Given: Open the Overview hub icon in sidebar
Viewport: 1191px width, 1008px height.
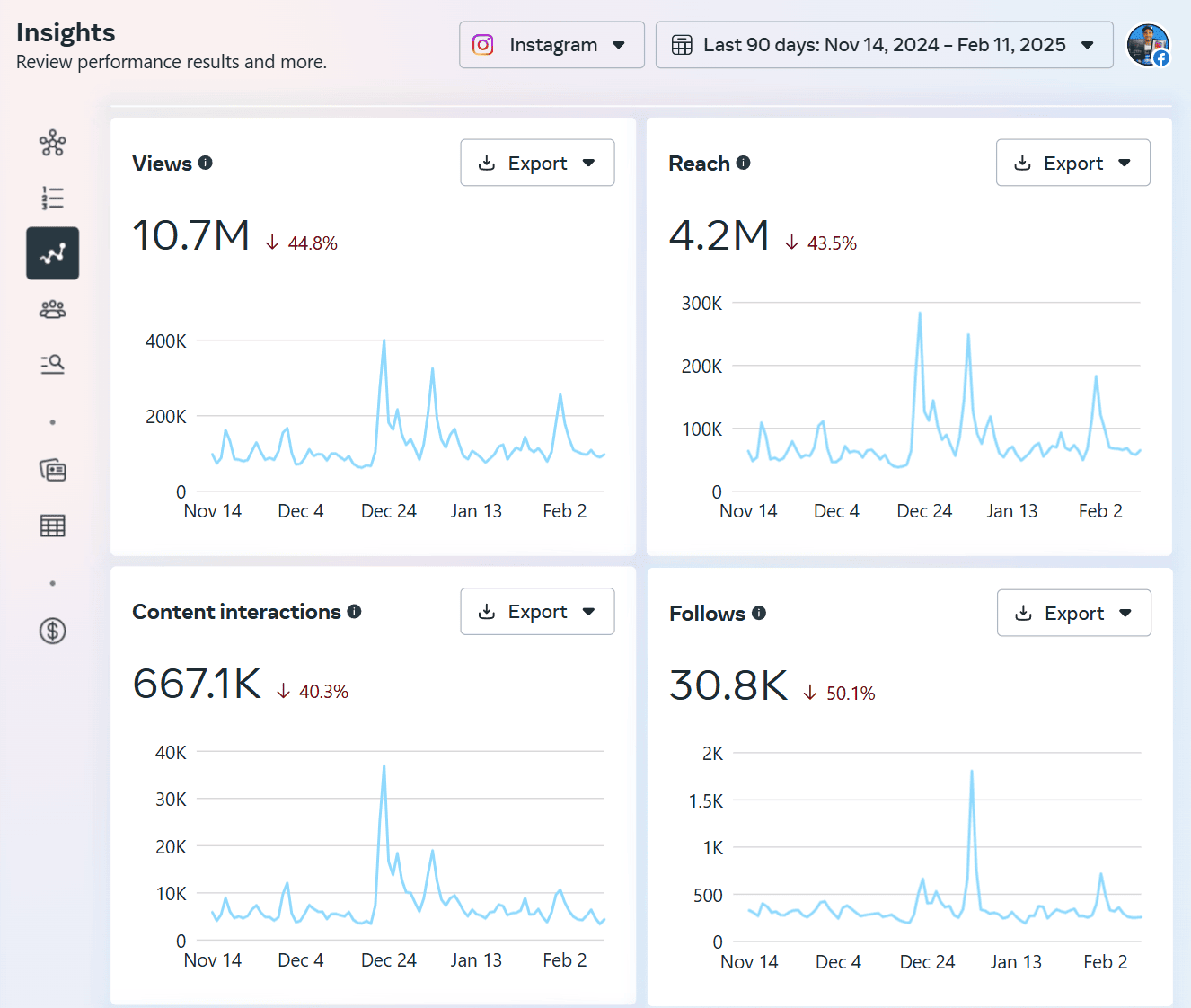Looking at the screenshot, I should coord(53,143).
